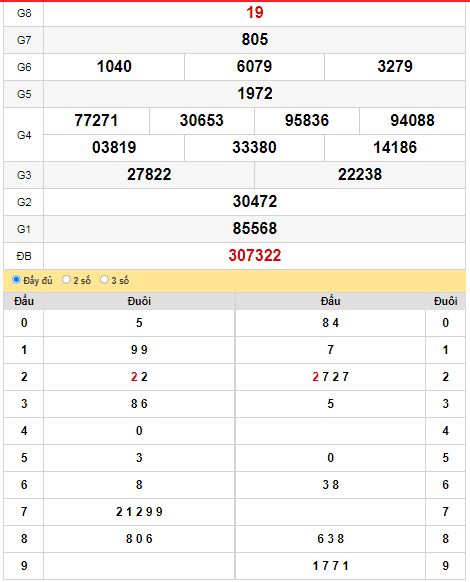Select the G6 number 1040
Viewport: 470px width, 582px height.
tap(114, 66)
